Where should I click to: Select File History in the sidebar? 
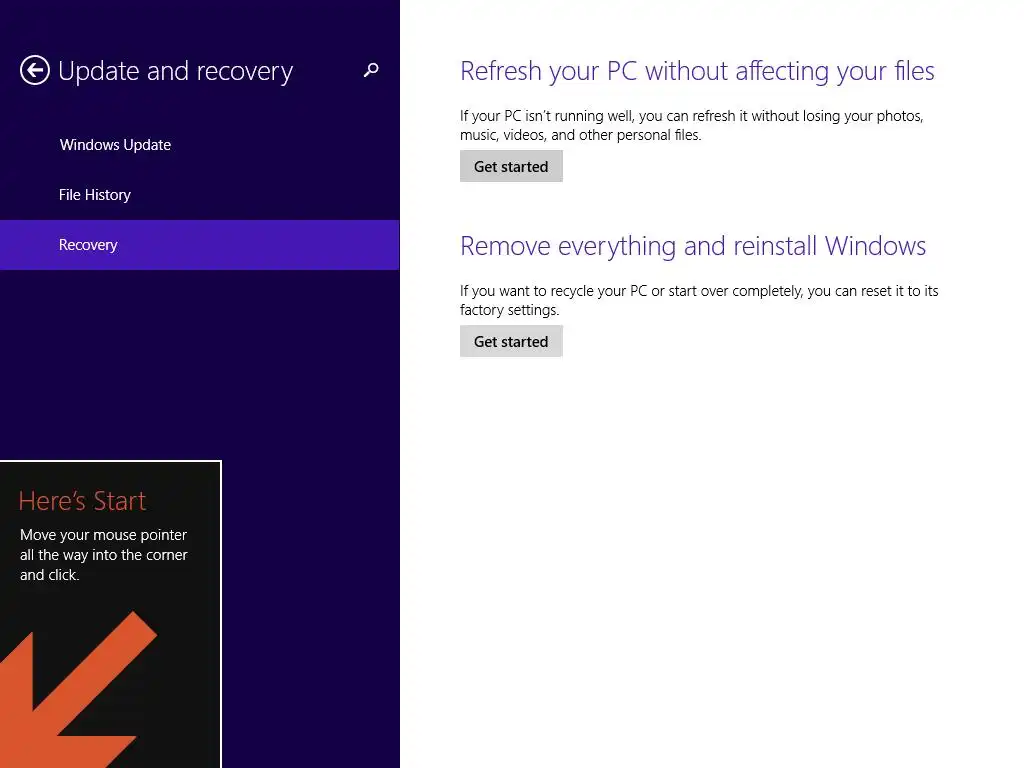pos(200,195)
